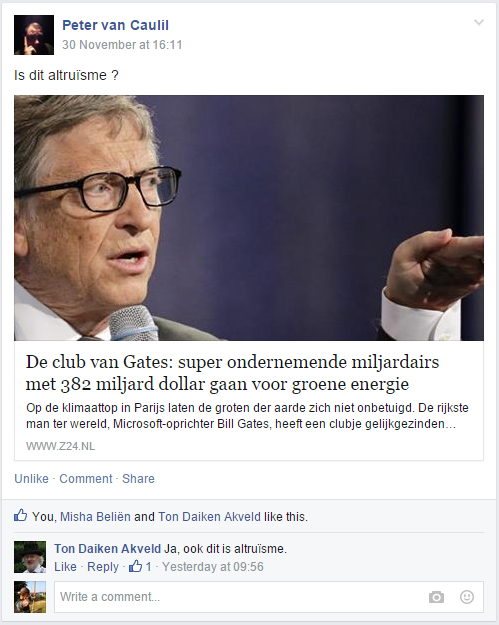Open Ton Daiken Akveld in the likes list

pyautogui.click(x=209, y=517)
